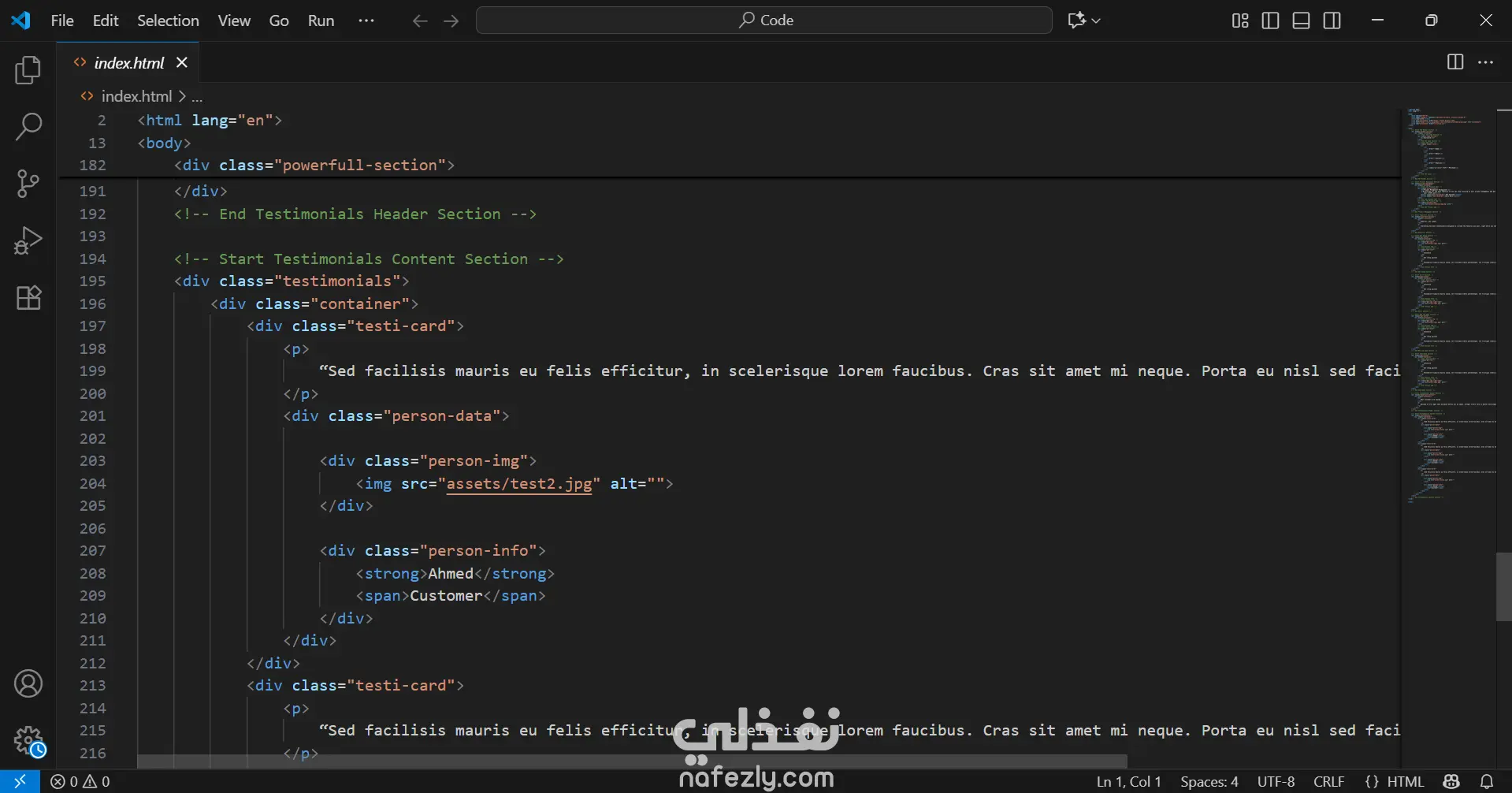
Task: Click line number 195
Action: [x=92, y=281]
